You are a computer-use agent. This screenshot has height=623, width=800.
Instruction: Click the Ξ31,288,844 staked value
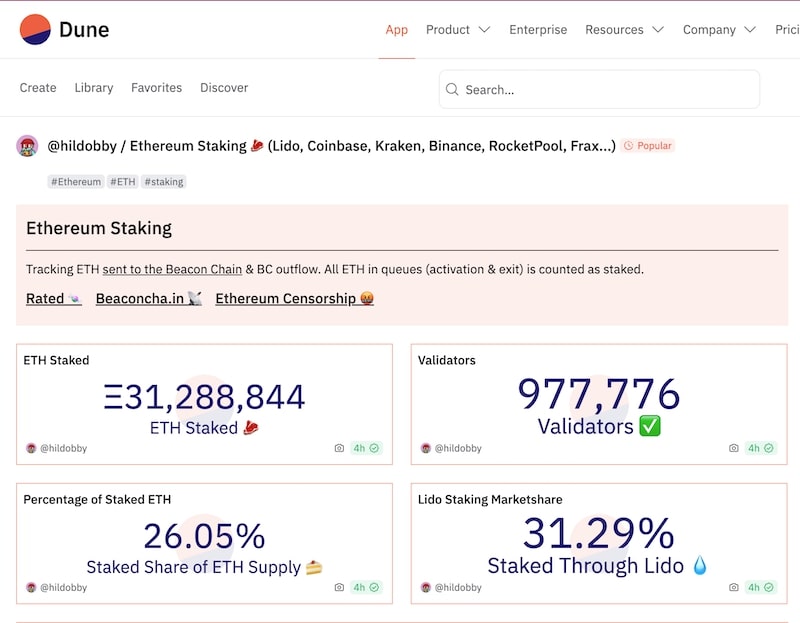[204, 397]
